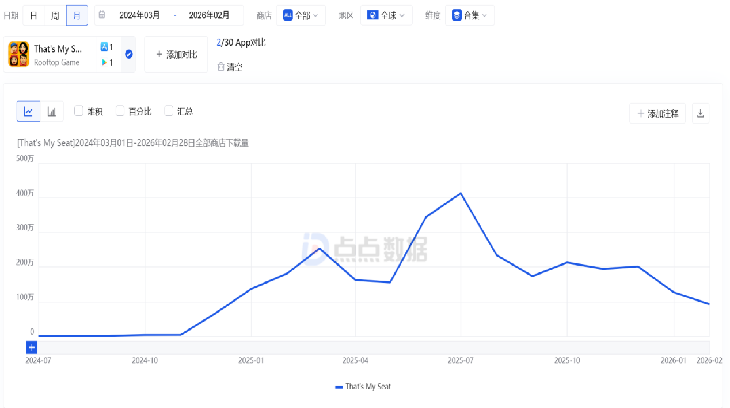Click the 添加注释 button
The height and width of the screenshot is (408, 730).
tap(657, 113)
